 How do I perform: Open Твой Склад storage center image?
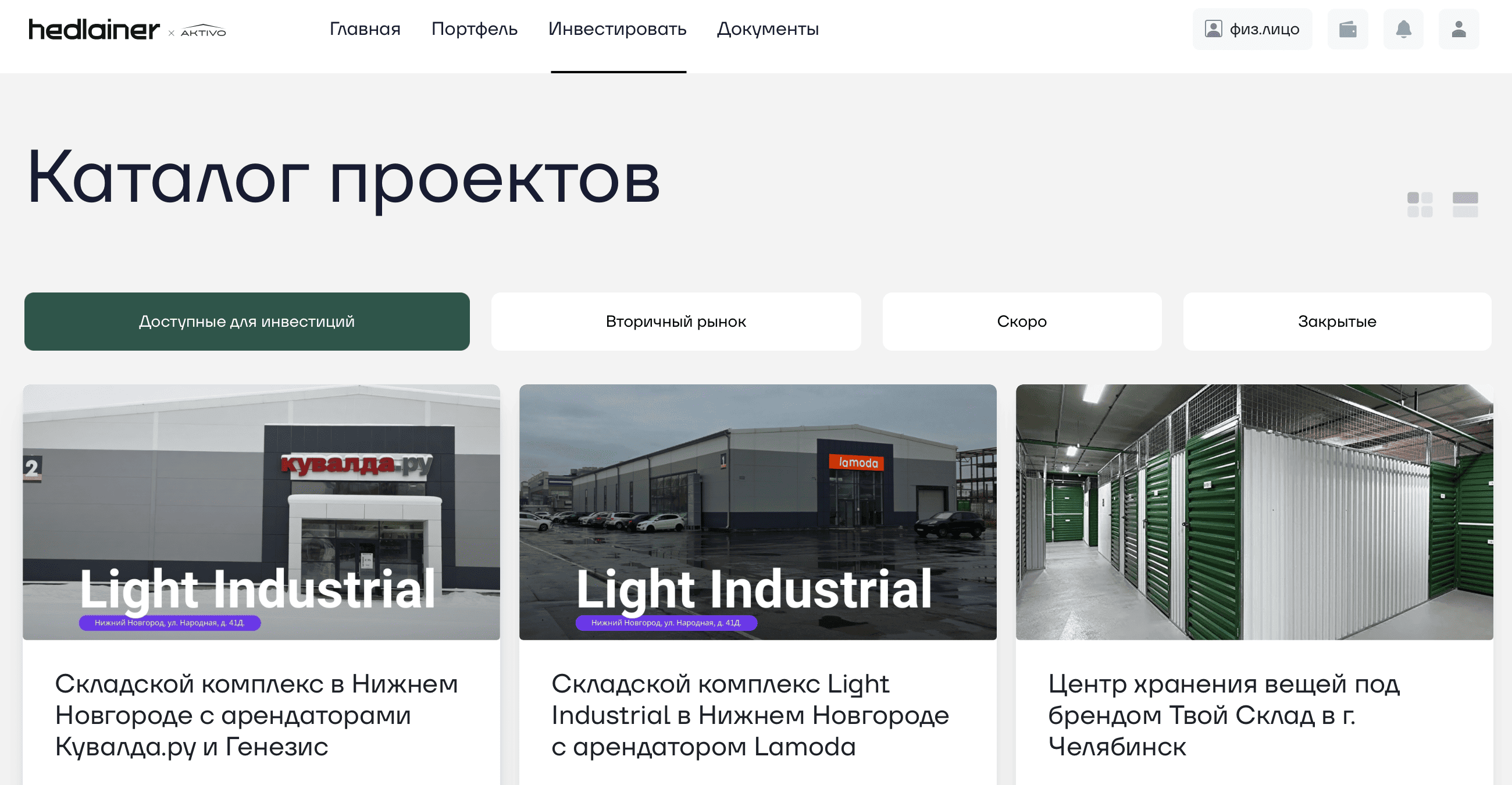tap(1254, 512)
